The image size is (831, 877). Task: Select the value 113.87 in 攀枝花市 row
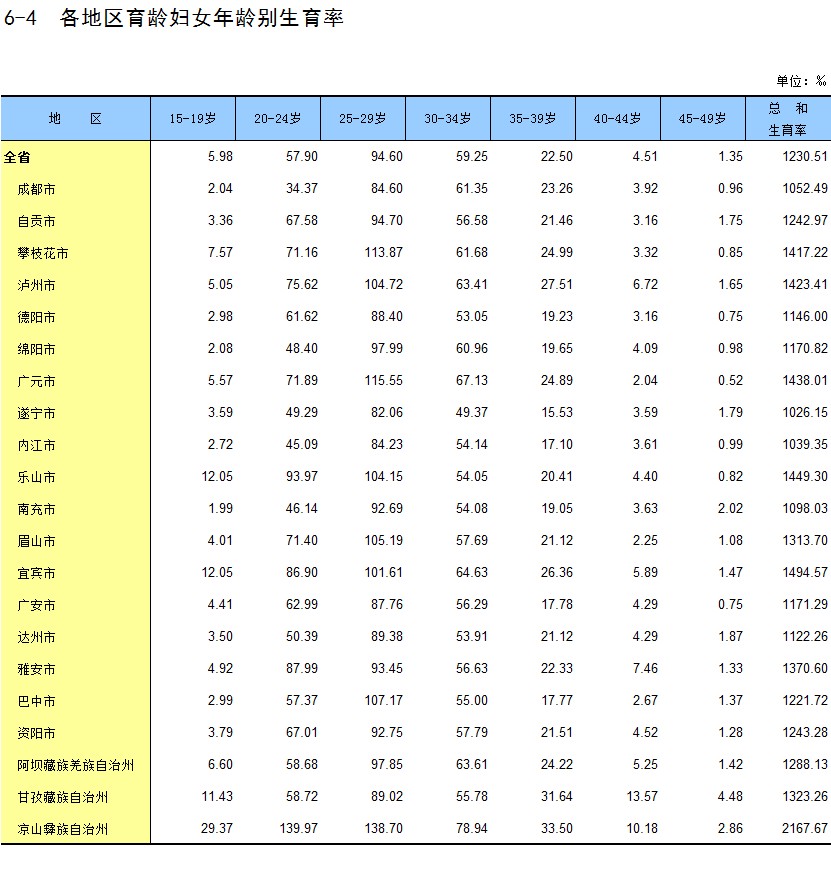[384, 252]
